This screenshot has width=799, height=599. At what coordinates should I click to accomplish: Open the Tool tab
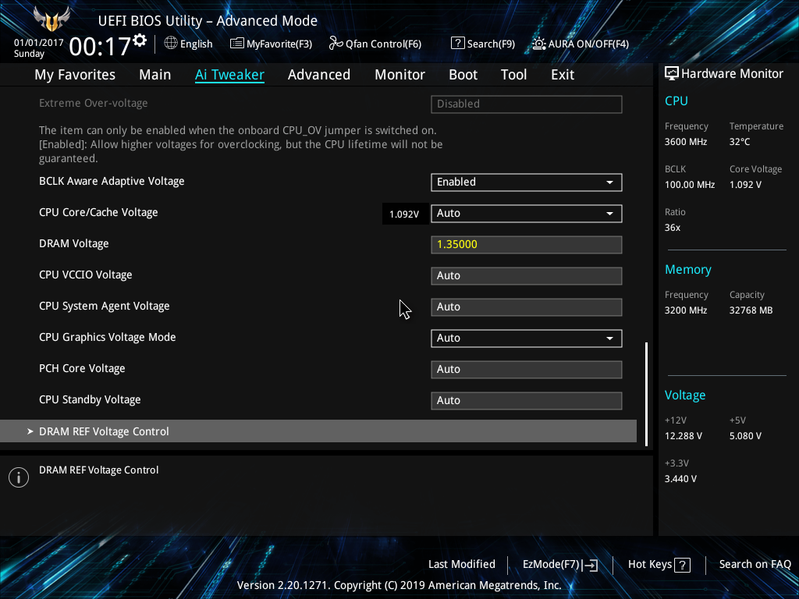coord(514,75)
